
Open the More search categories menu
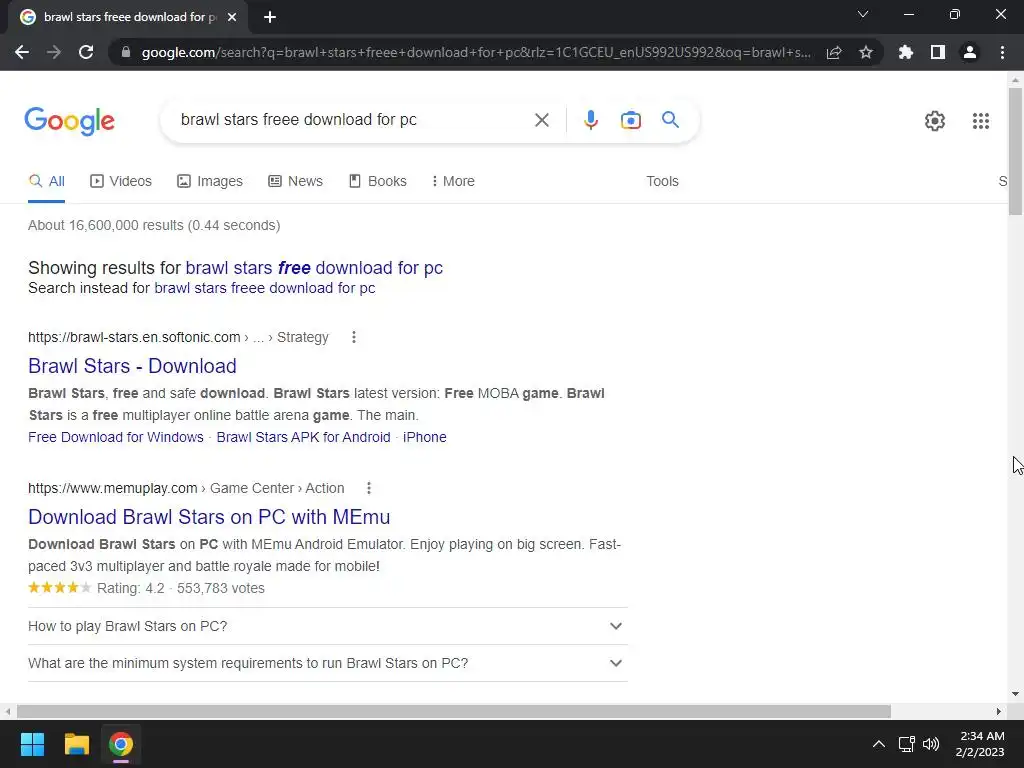[453, 181]
